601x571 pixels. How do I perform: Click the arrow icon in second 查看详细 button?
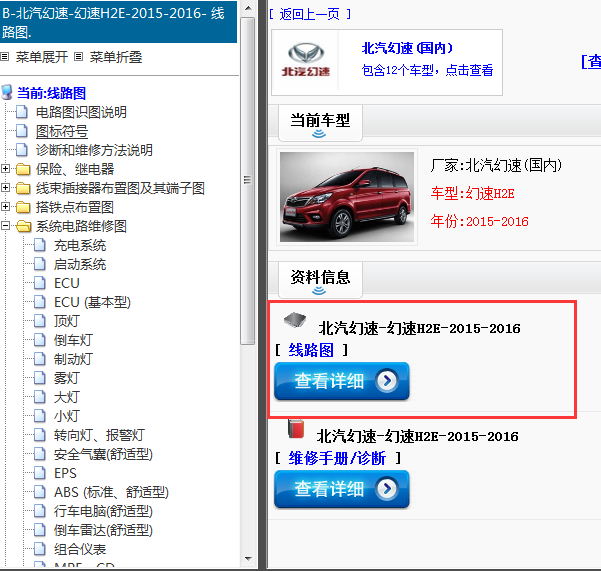tap(387, 489)
